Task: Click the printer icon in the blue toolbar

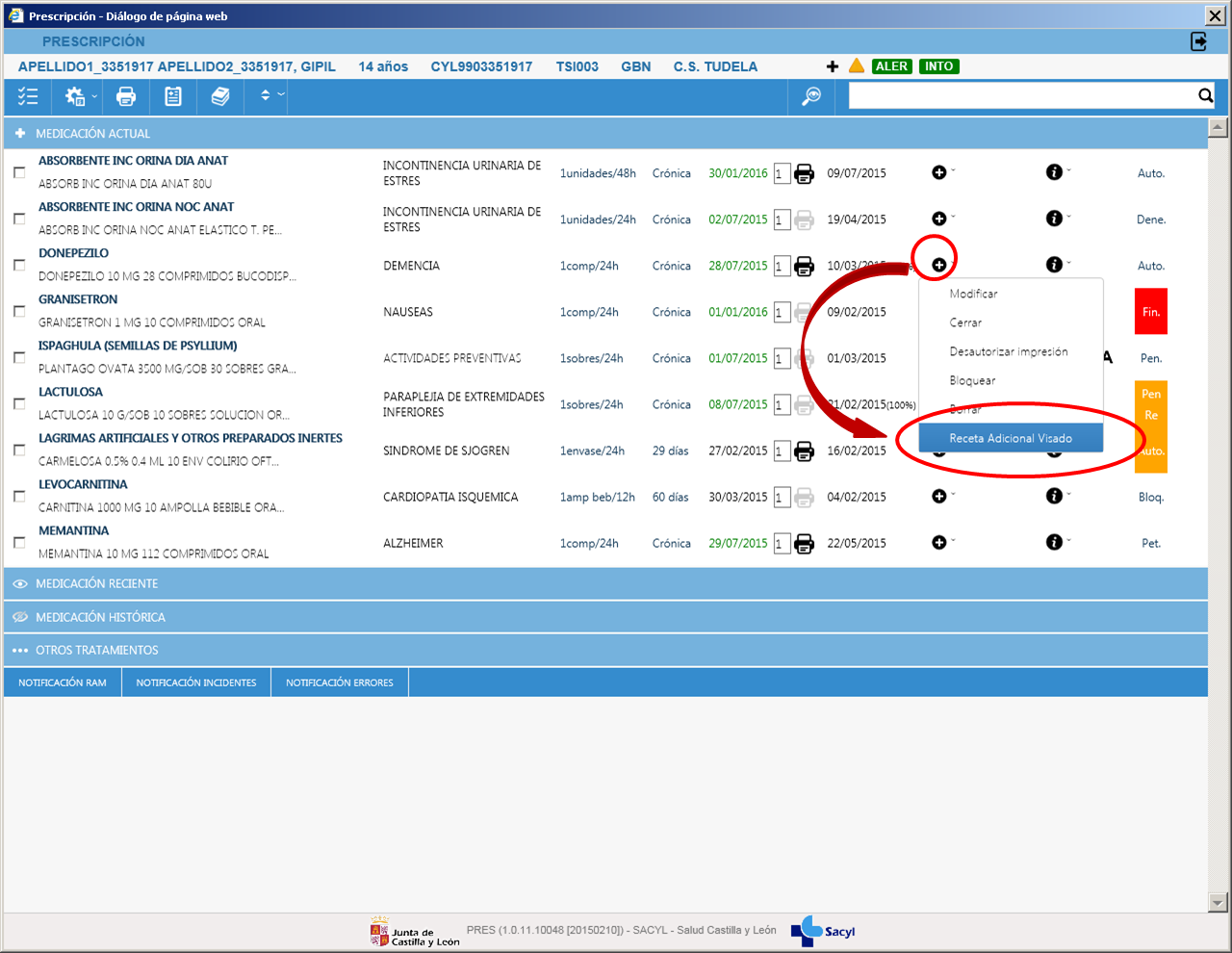Action: click(126, 96)
